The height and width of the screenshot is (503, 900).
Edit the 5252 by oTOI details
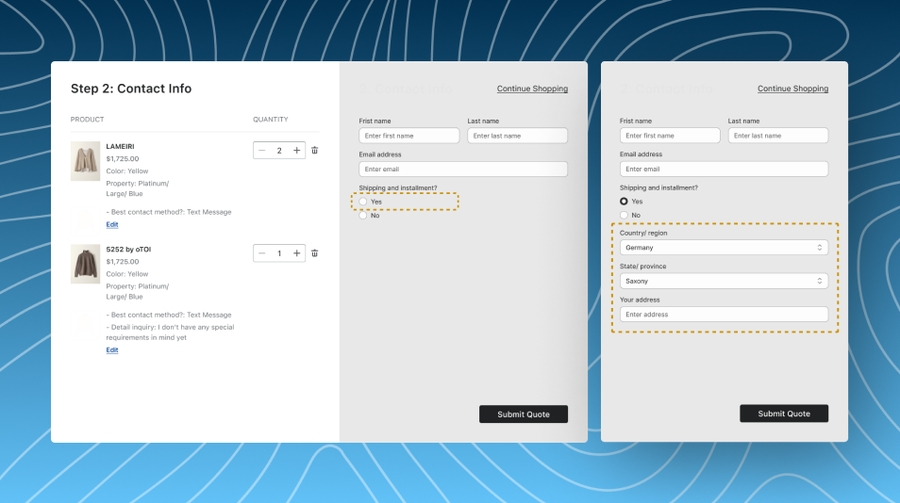(x=112, y=350)
